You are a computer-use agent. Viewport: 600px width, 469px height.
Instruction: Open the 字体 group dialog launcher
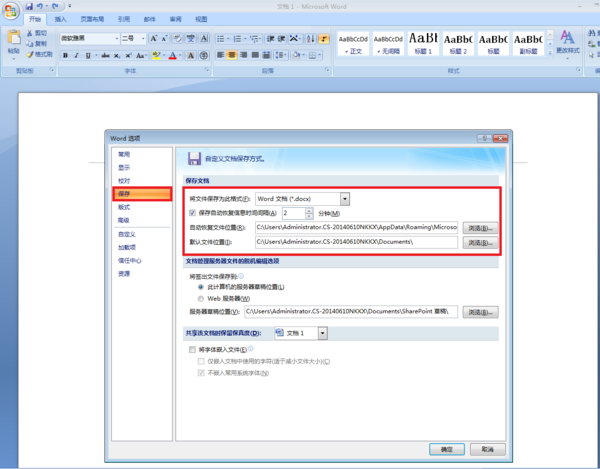pyautogui.click(x=207, y=70)
